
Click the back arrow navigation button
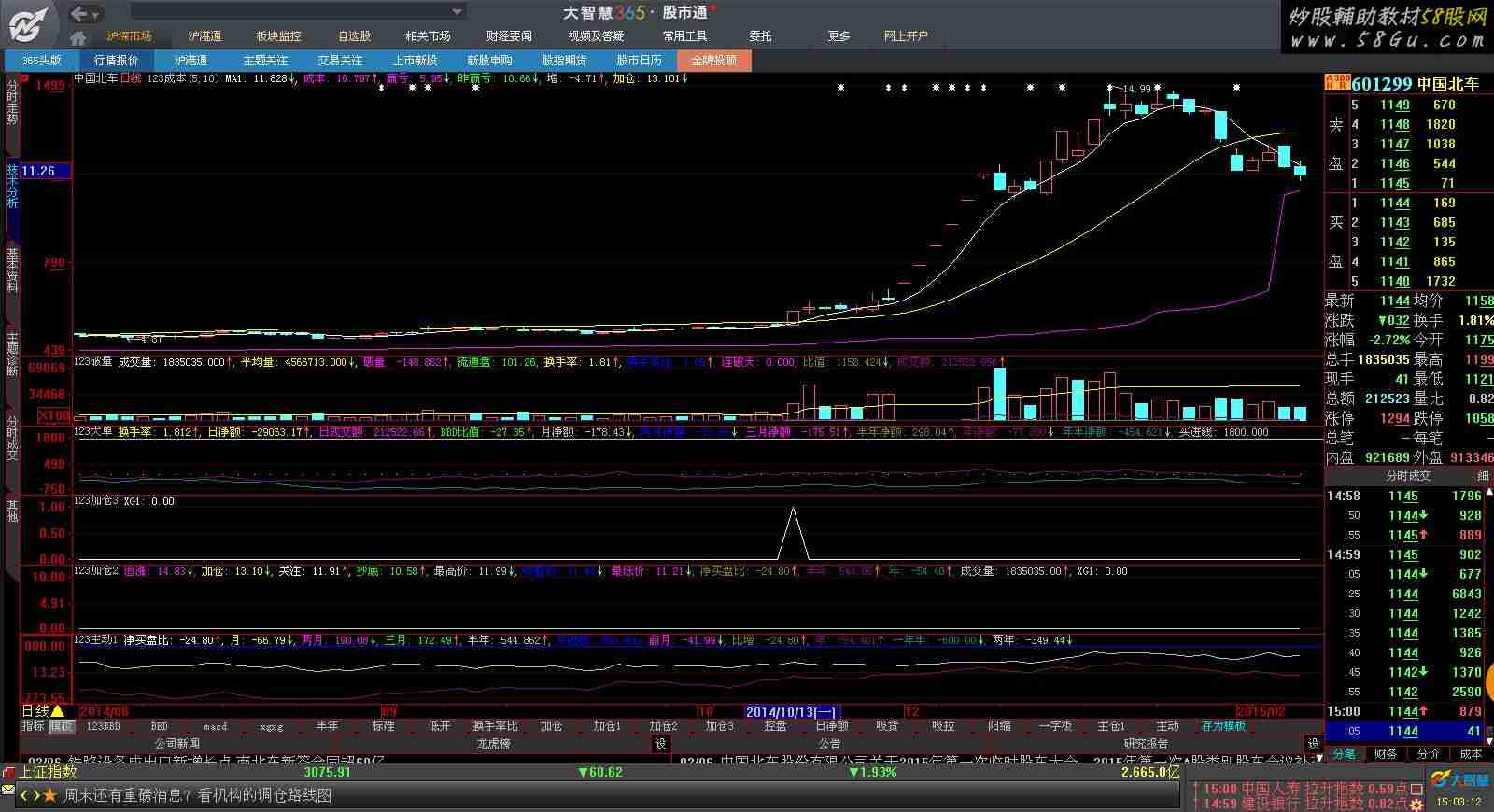pos(80,13)
